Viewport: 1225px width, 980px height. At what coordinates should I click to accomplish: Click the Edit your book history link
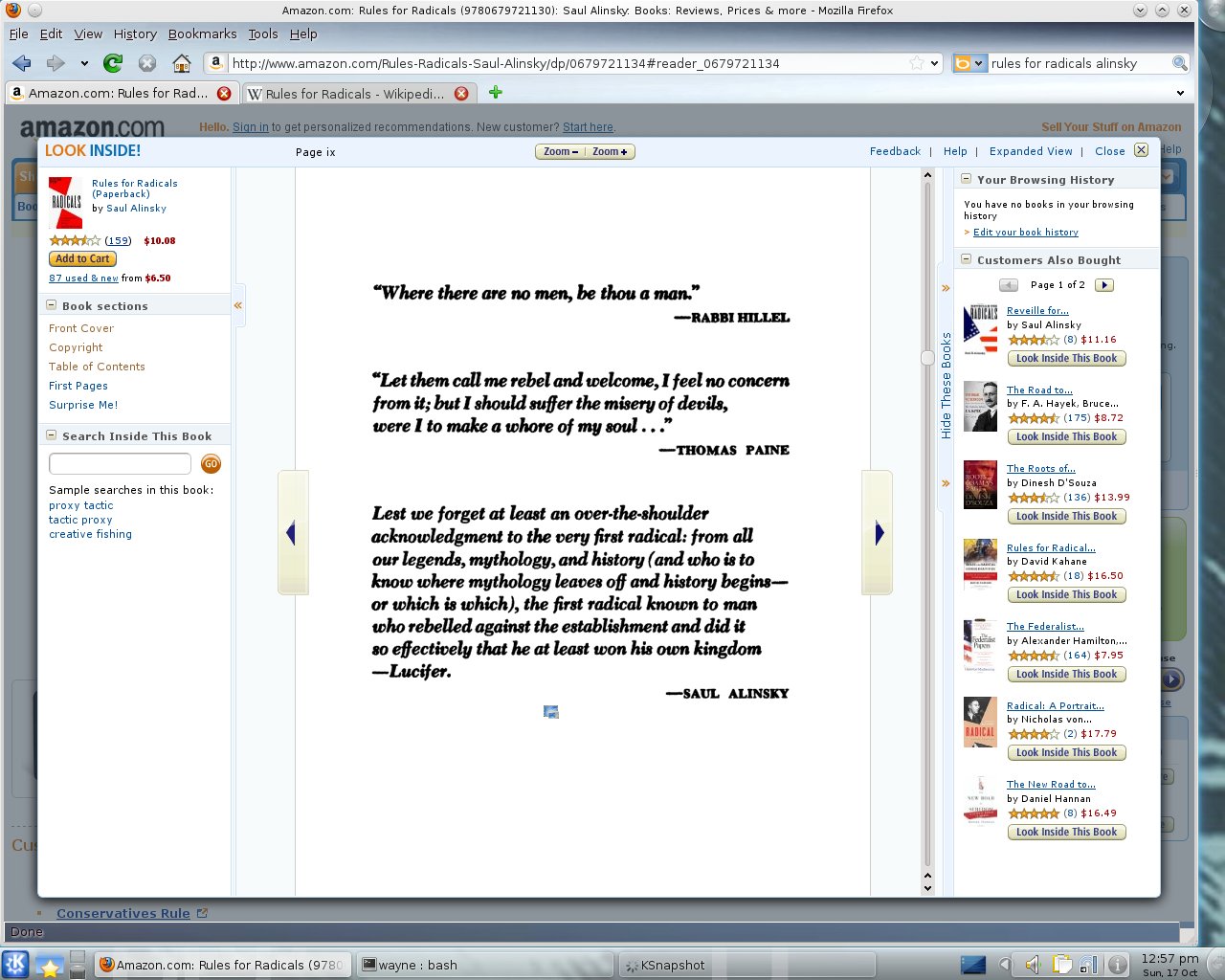[1026, 233]
